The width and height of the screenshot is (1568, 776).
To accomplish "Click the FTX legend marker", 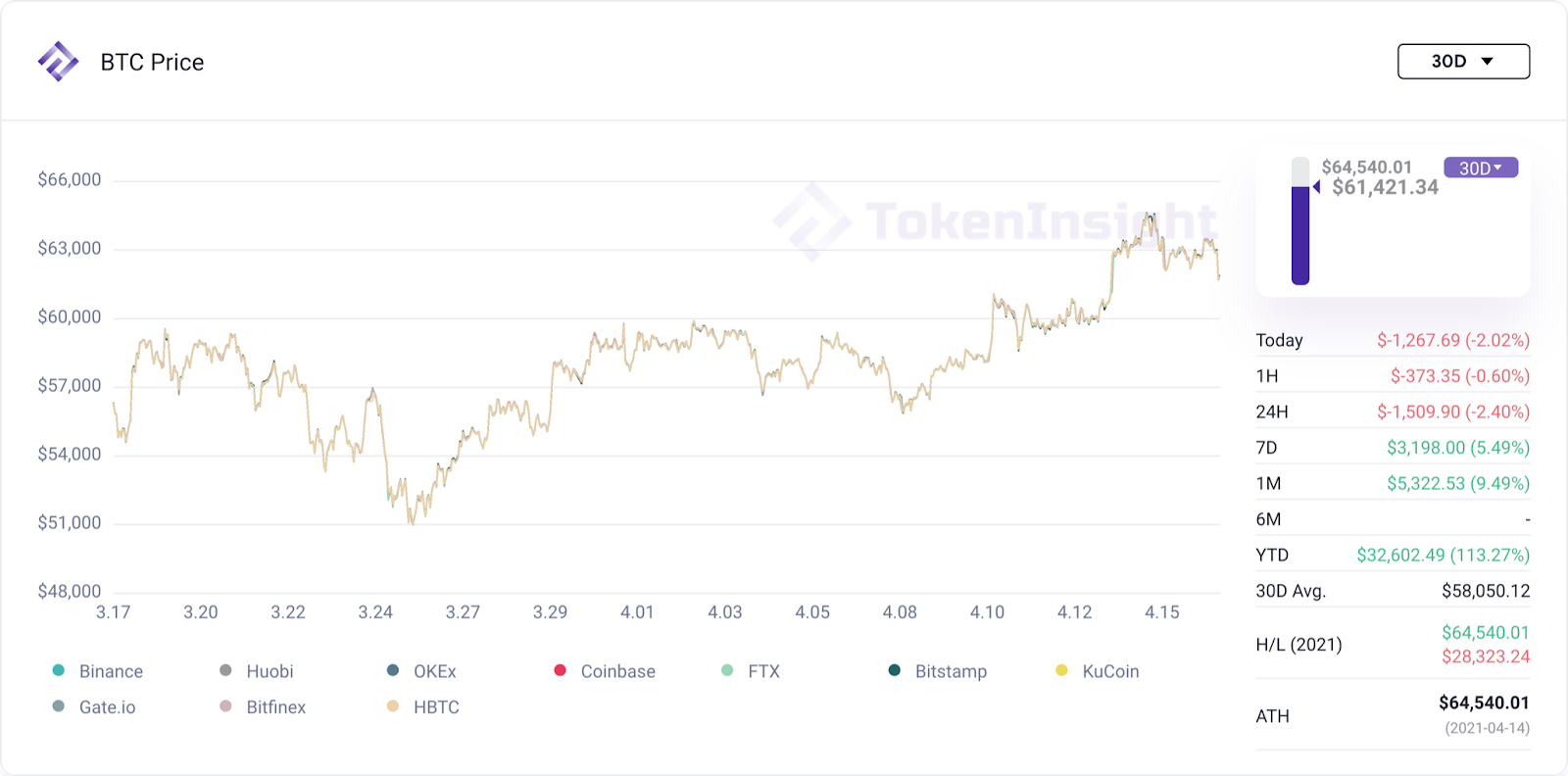I will coord(727,670).
